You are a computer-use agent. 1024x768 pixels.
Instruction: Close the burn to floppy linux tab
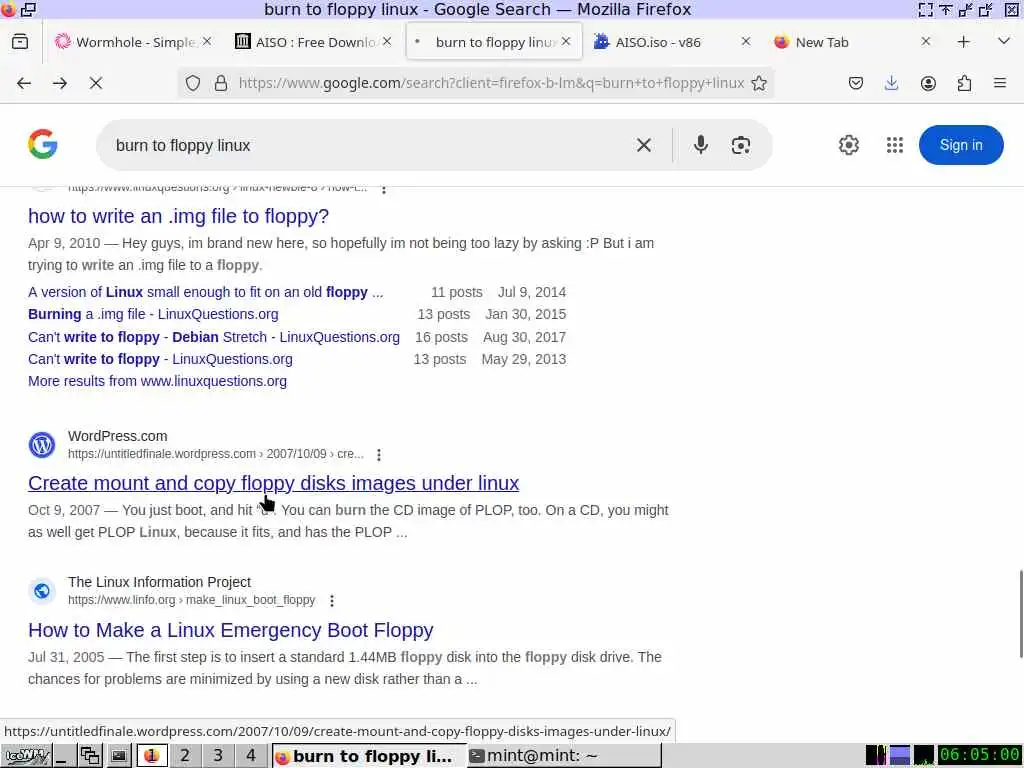click(x=566, y=41)
